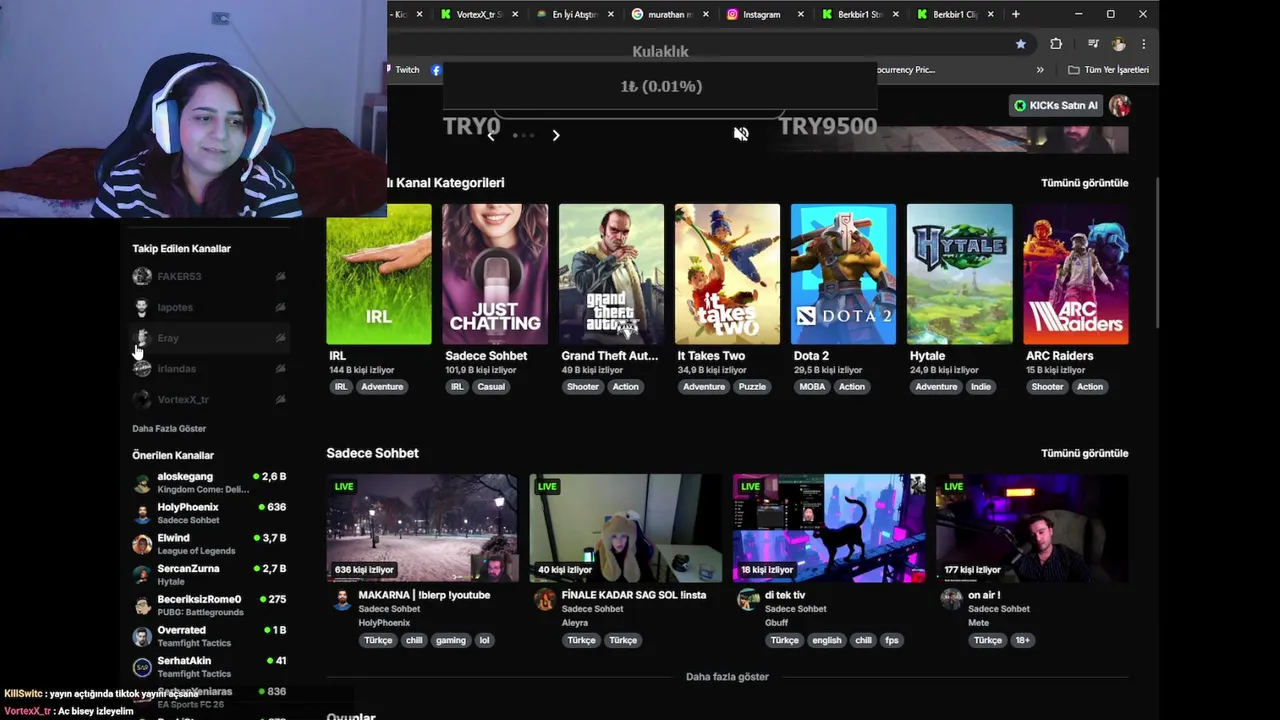
Task: Open BeceriksizRome0 recommended channel avatar
Action: point(142,606)
